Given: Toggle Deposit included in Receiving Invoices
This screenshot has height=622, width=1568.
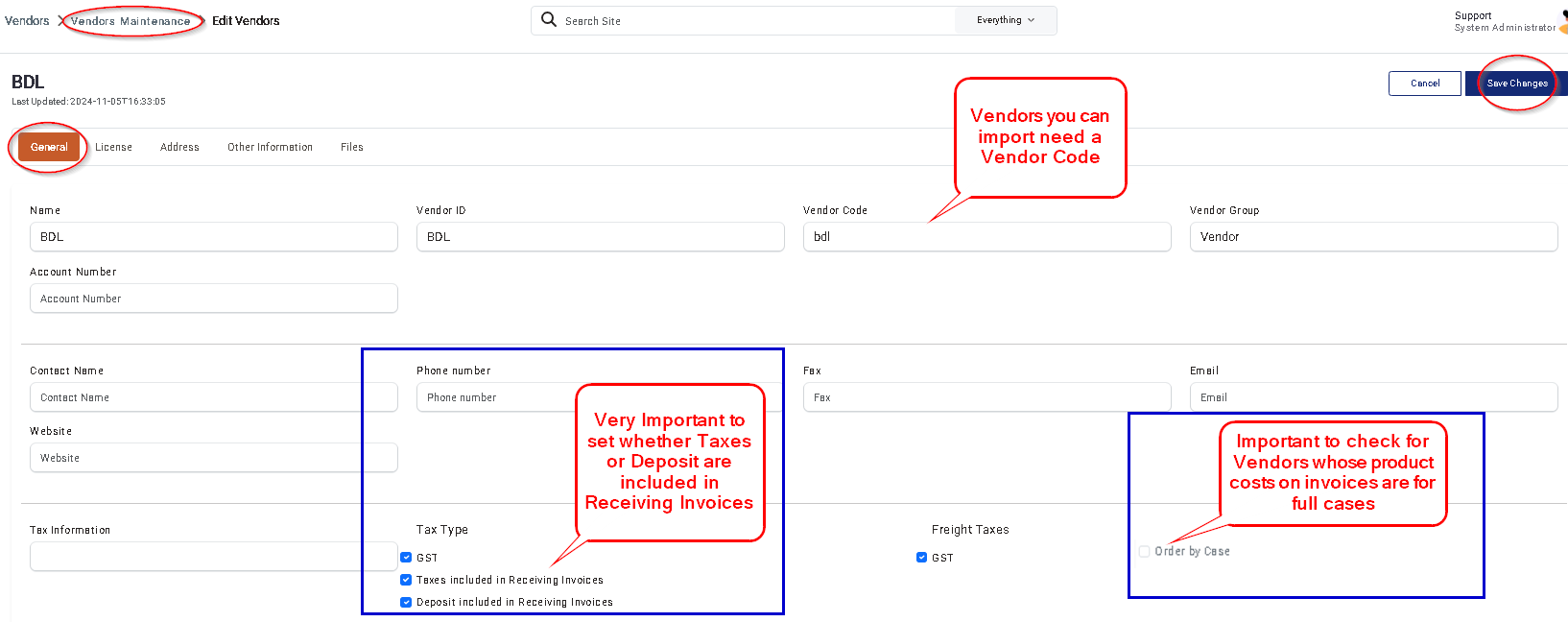Looking at the screenshot, I should pos(406,602).
